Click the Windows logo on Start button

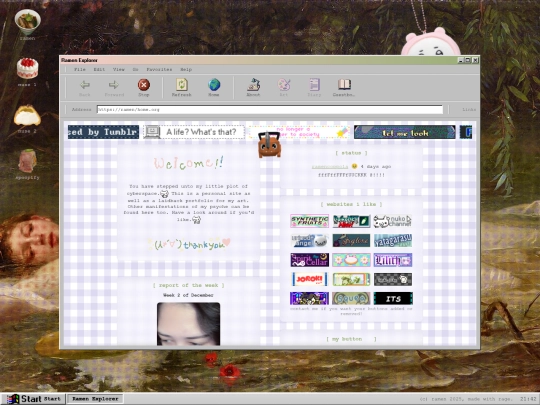click(13, 399)
